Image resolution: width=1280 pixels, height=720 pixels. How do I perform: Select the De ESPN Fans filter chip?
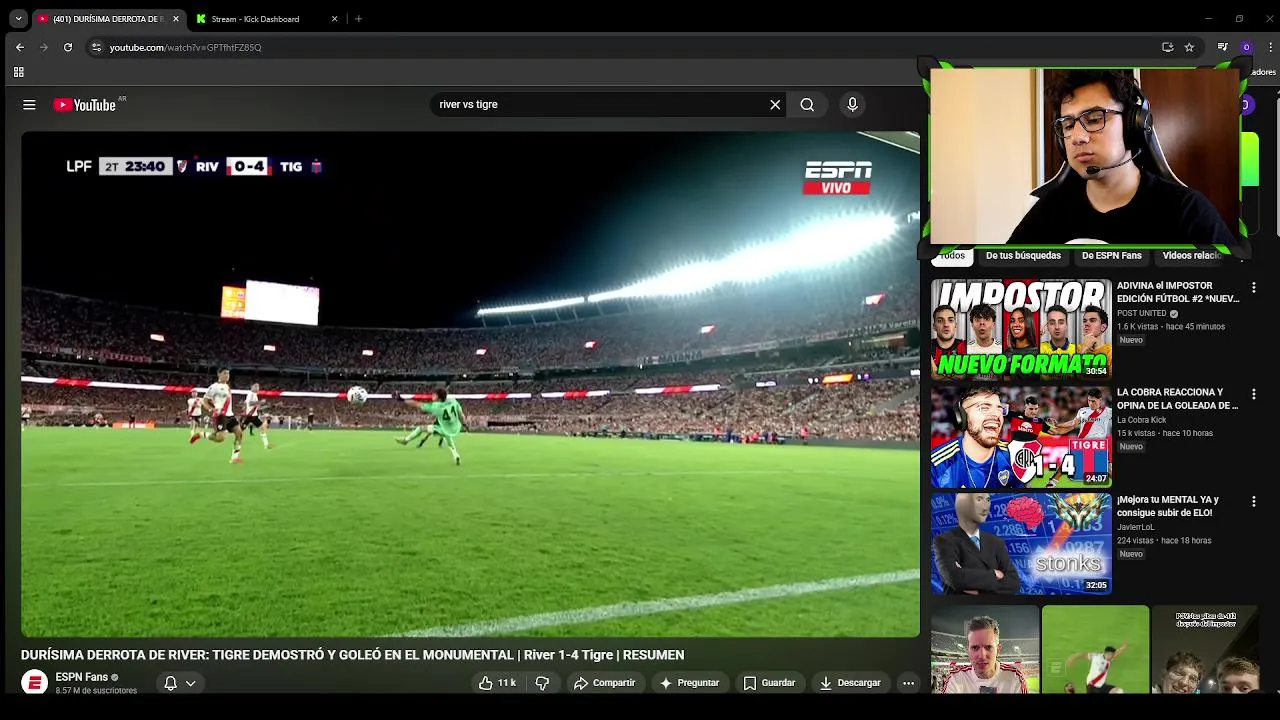click(1111, 256)
